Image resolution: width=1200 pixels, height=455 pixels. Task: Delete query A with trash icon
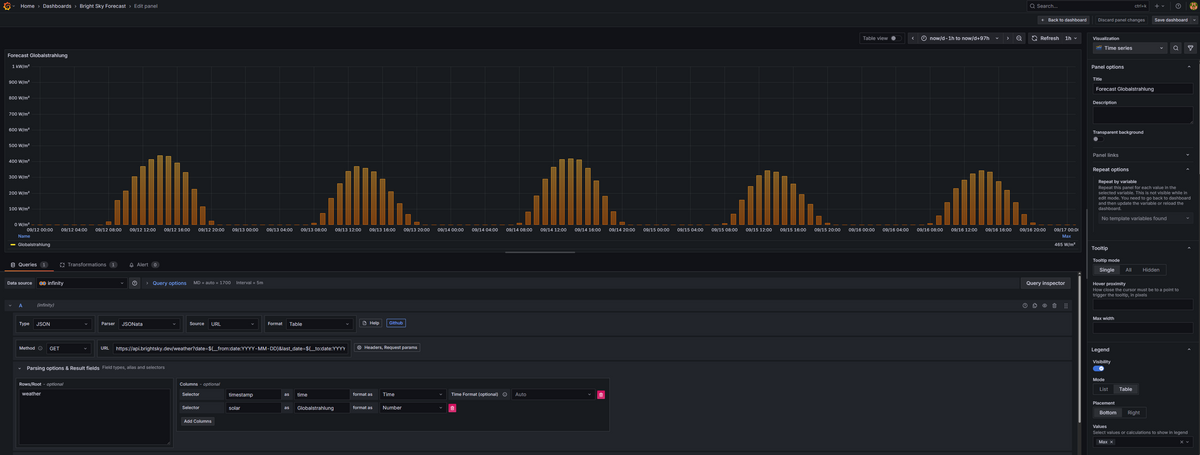(1054, 305)
